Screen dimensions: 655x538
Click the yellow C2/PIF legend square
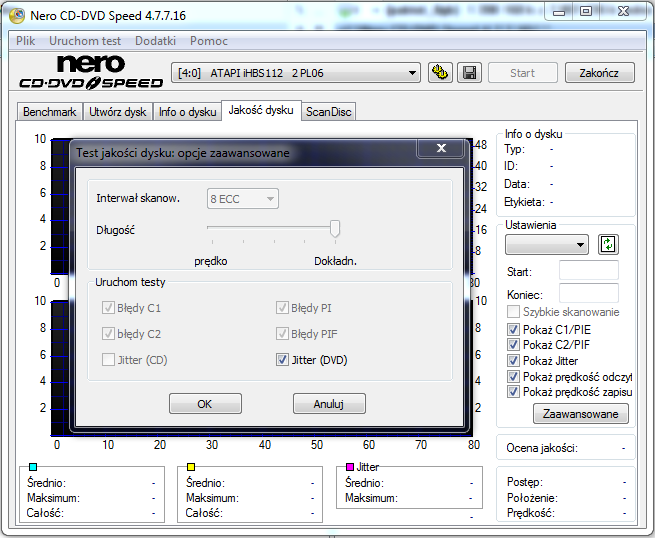(191, 467)
